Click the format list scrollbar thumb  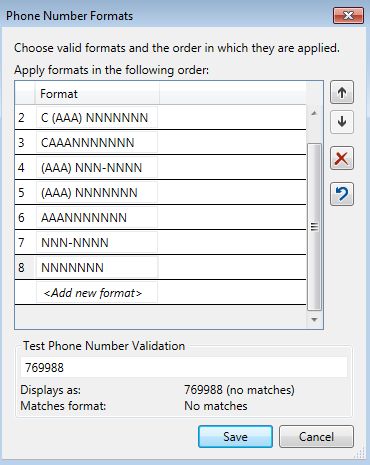click(x=314, y=227)
